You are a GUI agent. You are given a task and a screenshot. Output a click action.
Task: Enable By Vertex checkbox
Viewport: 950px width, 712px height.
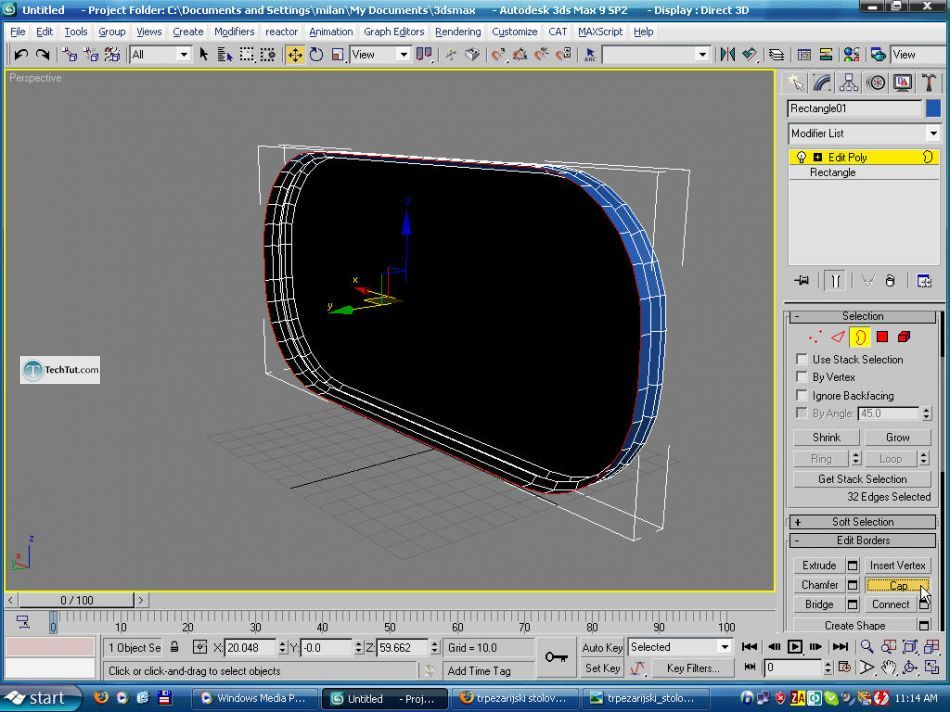[802, 377]
